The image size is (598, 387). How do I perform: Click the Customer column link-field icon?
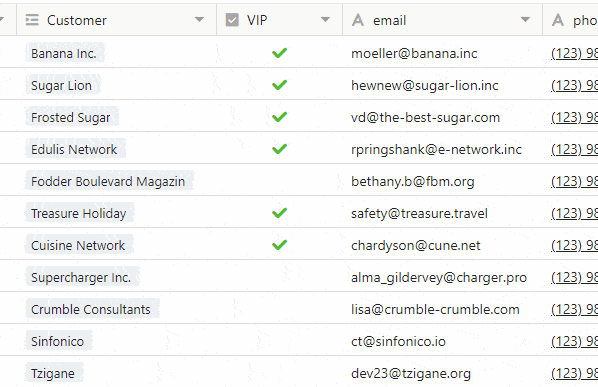(32, 20)
